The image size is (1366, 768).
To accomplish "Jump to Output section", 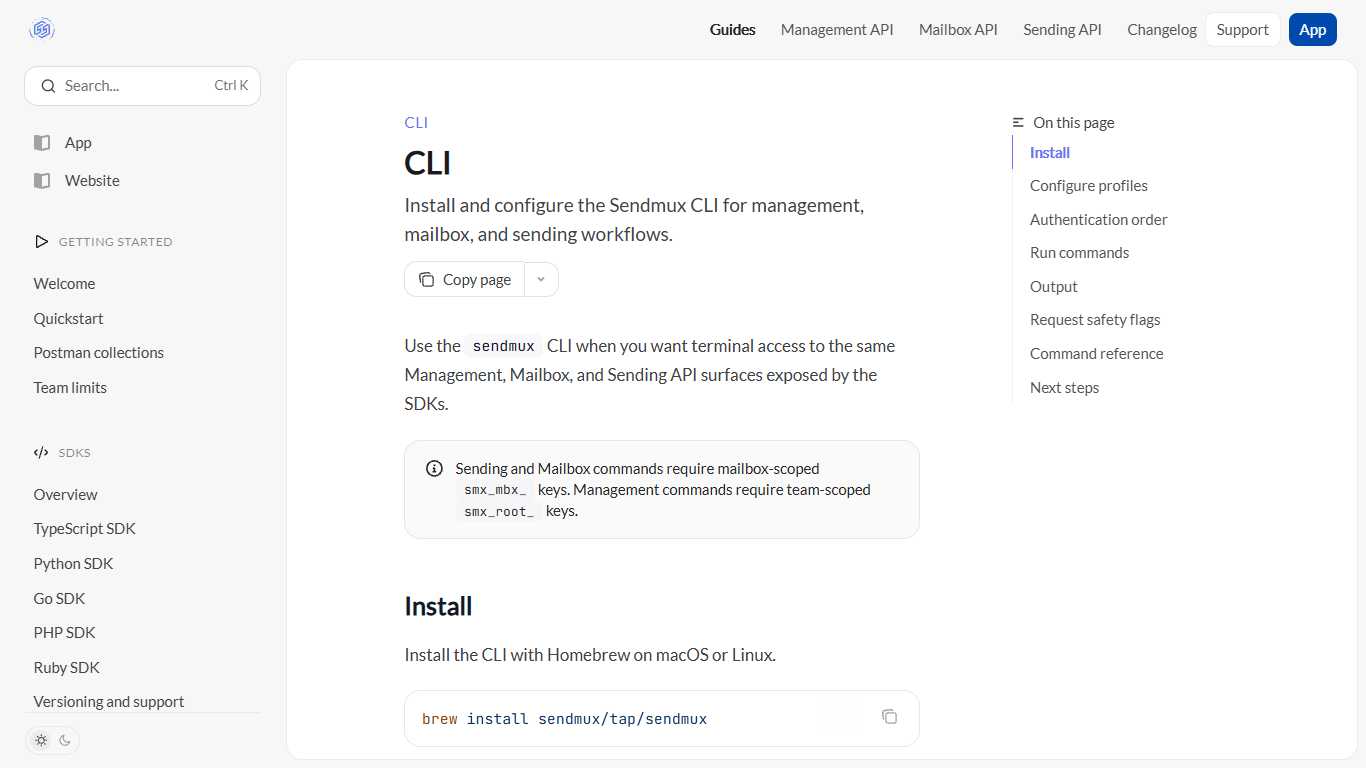I will [1054, 287].
